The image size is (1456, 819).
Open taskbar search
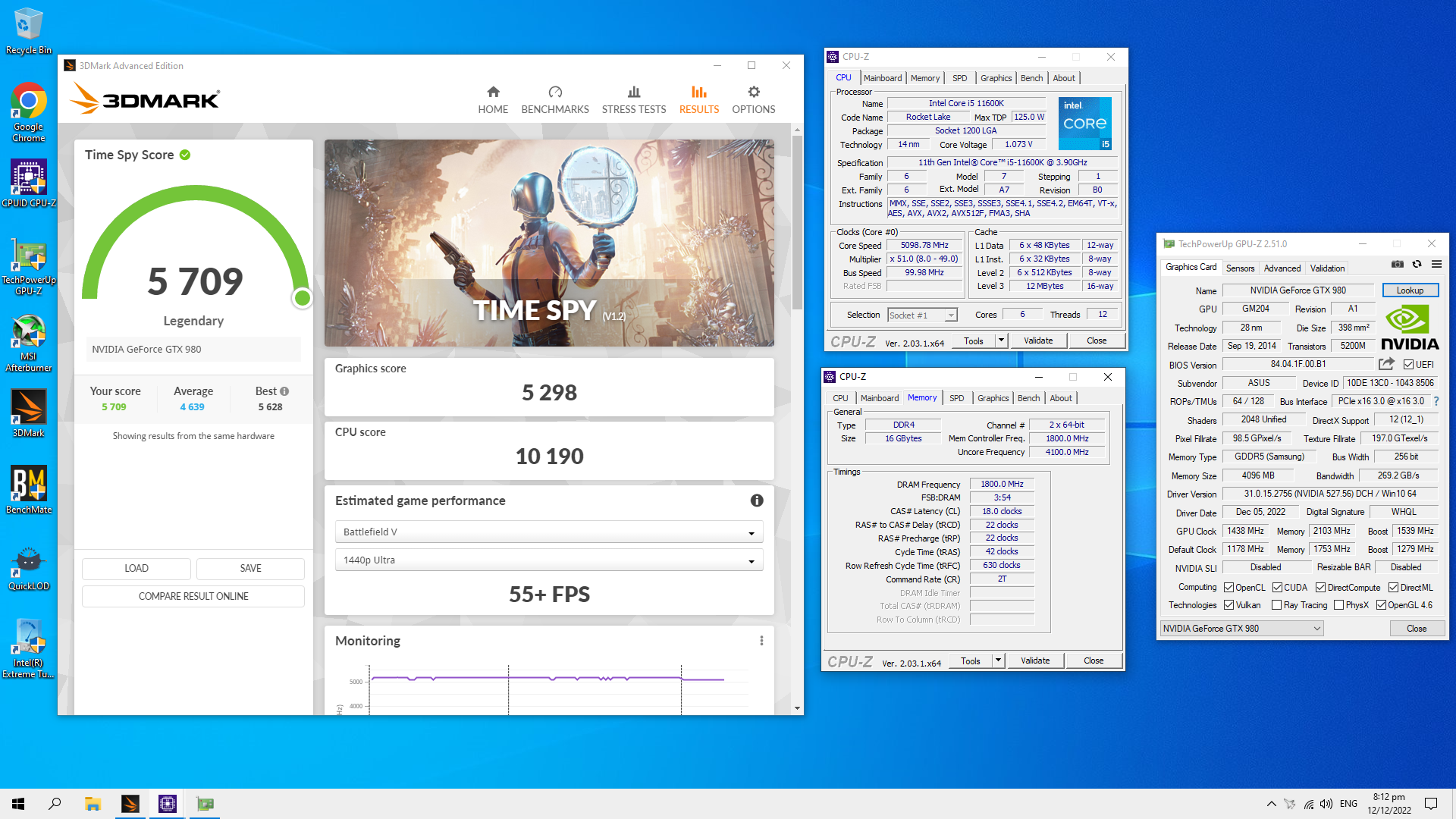pyautogui.click(x=55, y=804)
